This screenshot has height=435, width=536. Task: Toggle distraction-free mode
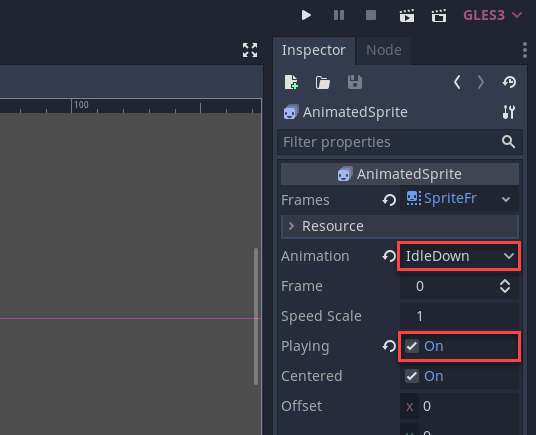250,50
